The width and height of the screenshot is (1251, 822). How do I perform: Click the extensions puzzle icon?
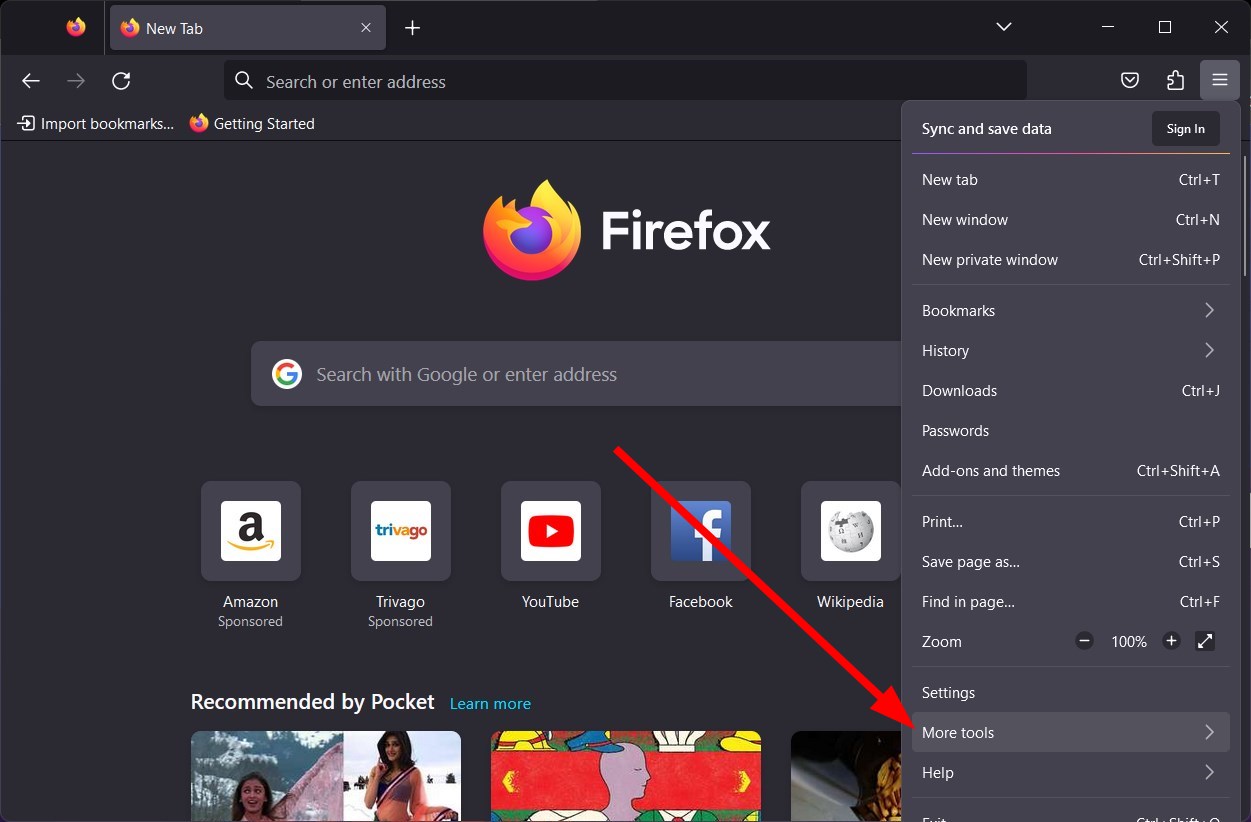(1175, 80)
